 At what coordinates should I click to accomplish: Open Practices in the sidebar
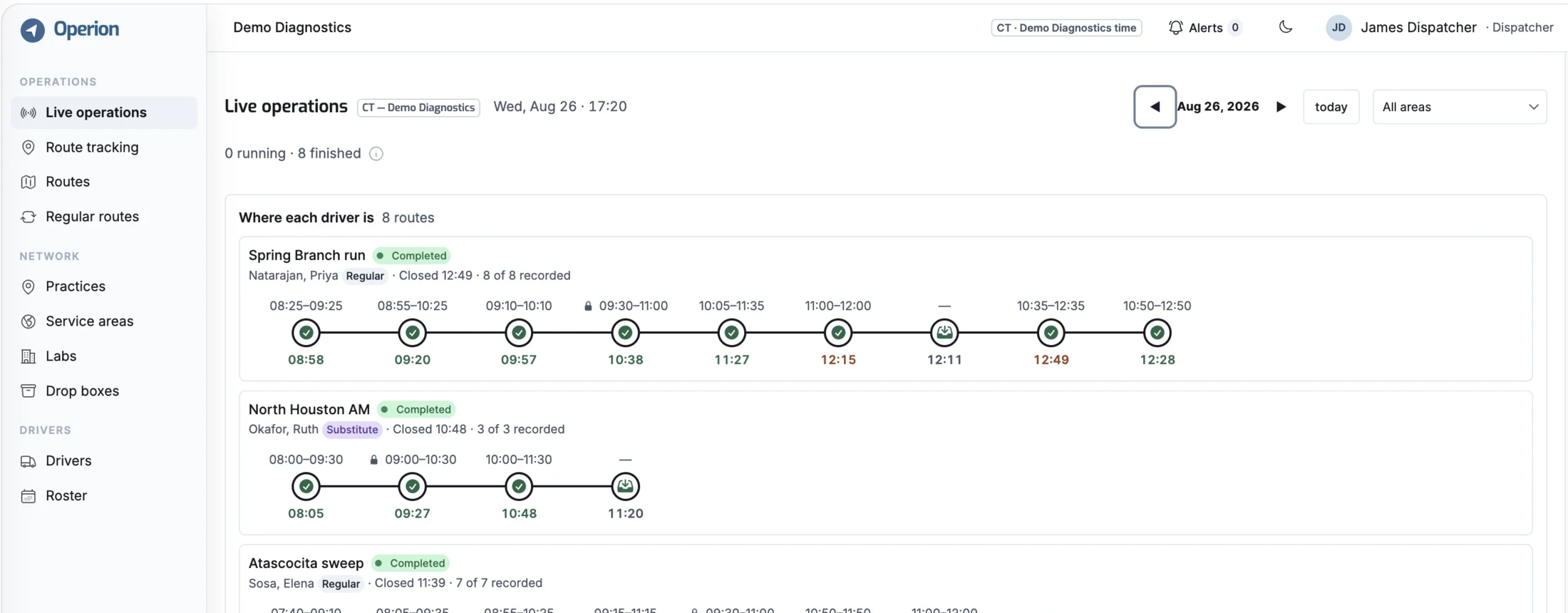pos(104,287)
